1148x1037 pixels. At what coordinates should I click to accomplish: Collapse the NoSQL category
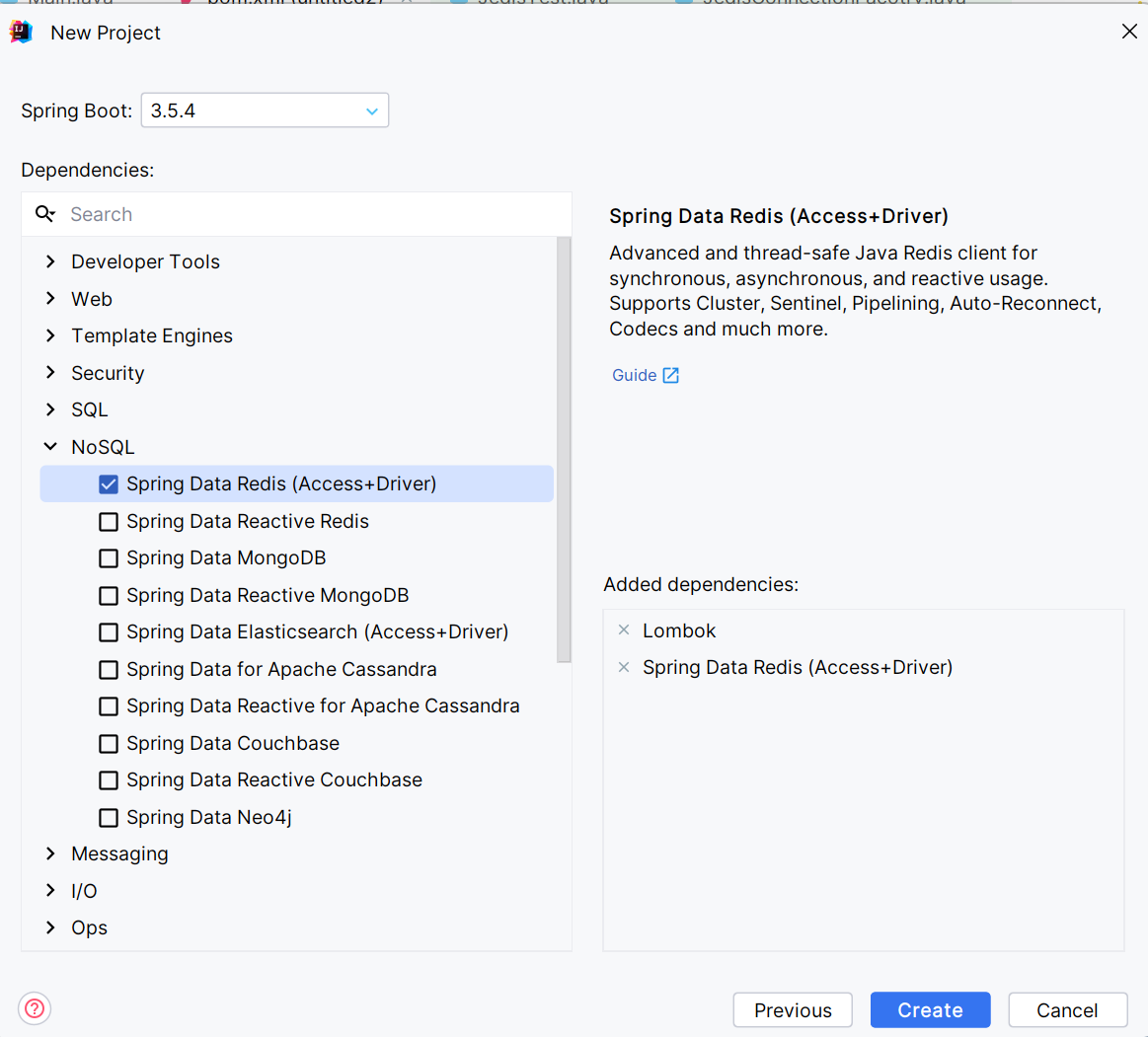pos(50,446)
